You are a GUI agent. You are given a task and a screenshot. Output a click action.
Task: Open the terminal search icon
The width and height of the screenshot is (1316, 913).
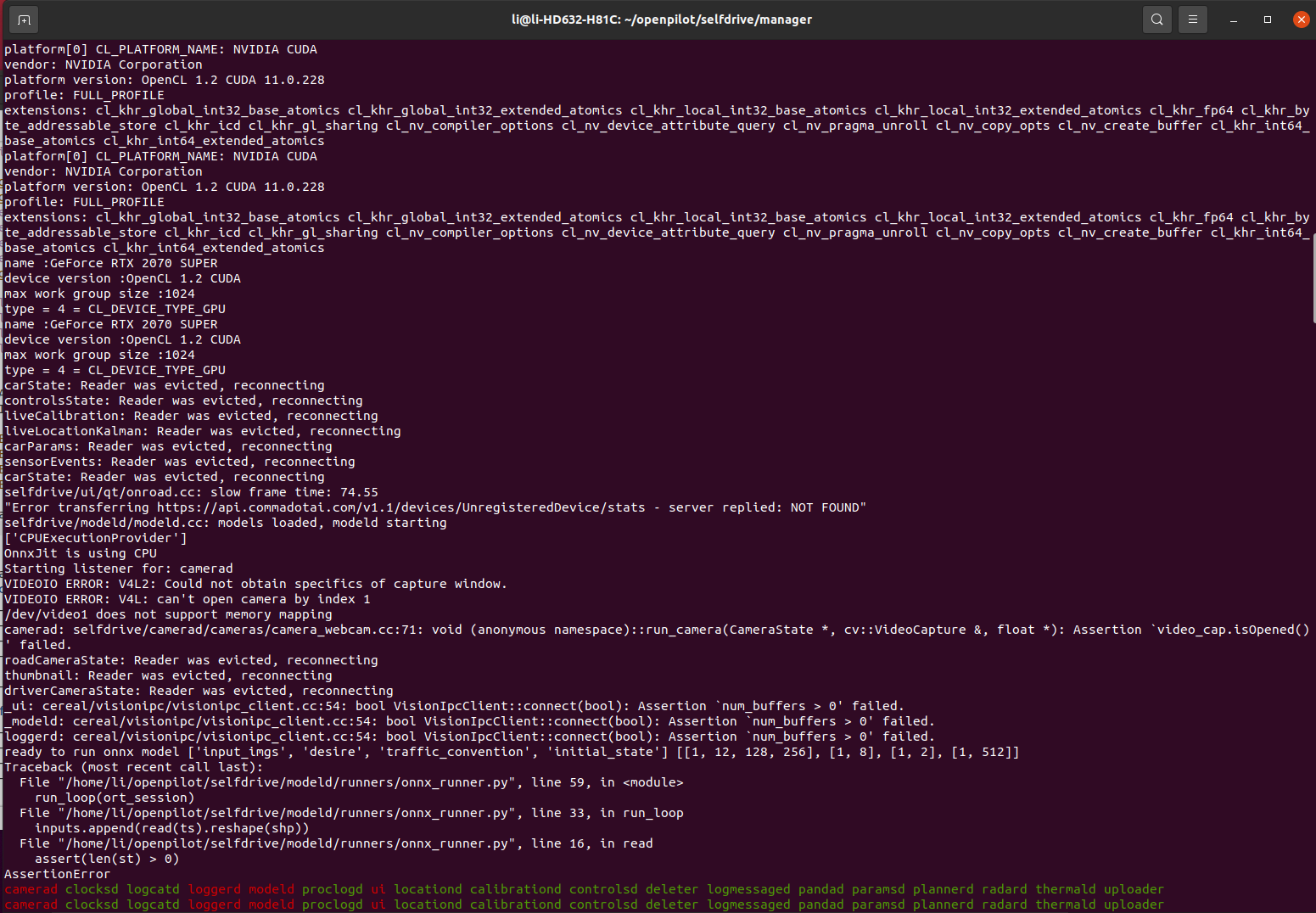[x=1156, y=19]
